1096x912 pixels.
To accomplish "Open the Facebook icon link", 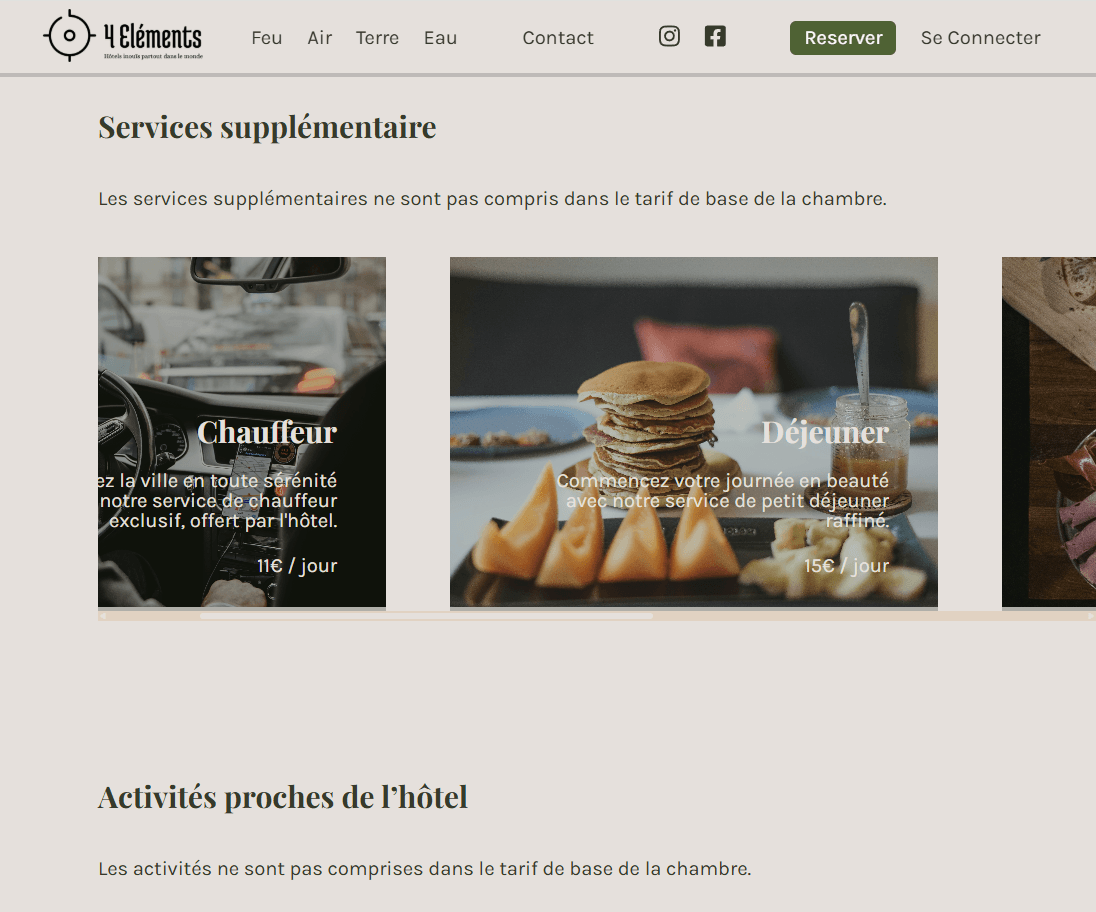I will point(714,36).
